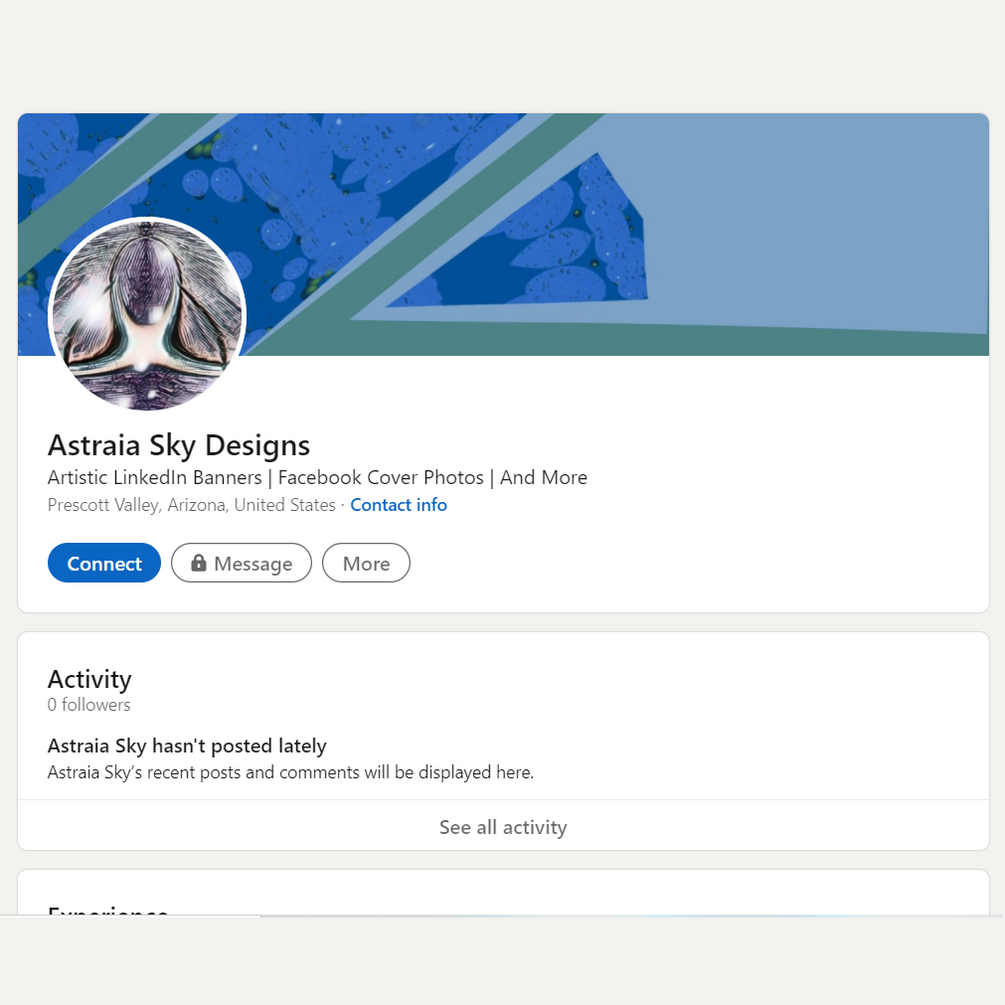
Task: Click the Prescott Valley, Arizona location text
Action: click(x=192, y=505)
